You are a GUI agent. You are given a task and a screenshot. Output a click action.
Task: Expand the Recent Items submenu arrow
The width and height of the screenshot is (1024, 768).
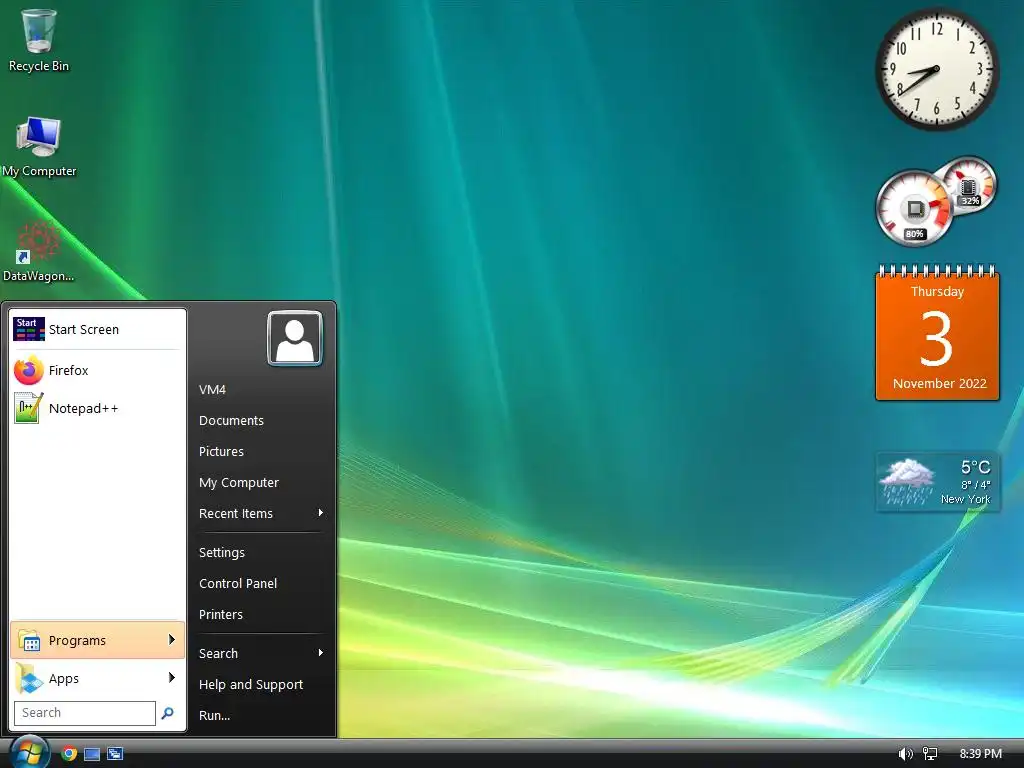pyautogui.click(x=321, y=513)
